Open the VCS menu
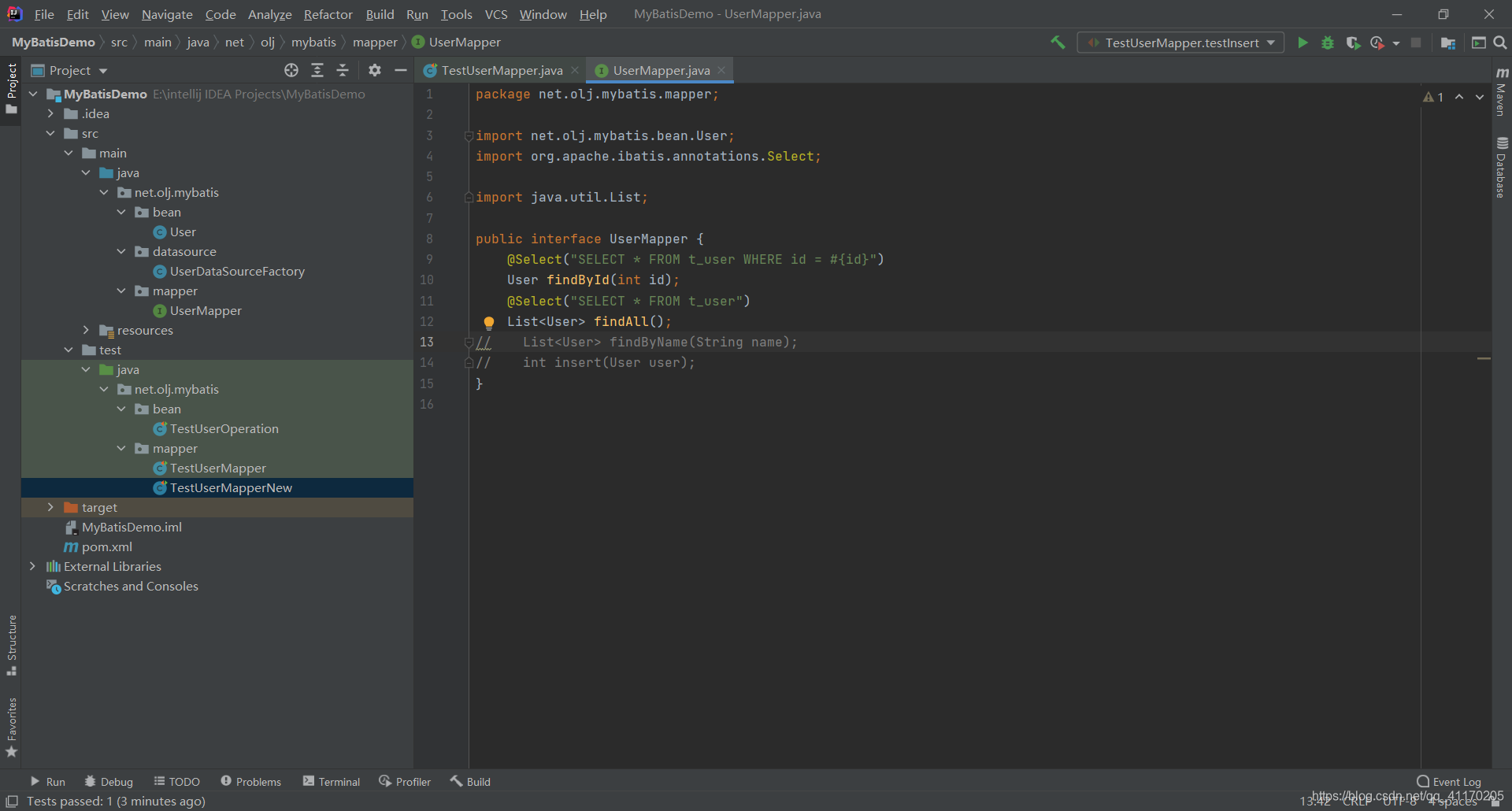The width and height of the screenshot is (1512, 811). point(496,14)
